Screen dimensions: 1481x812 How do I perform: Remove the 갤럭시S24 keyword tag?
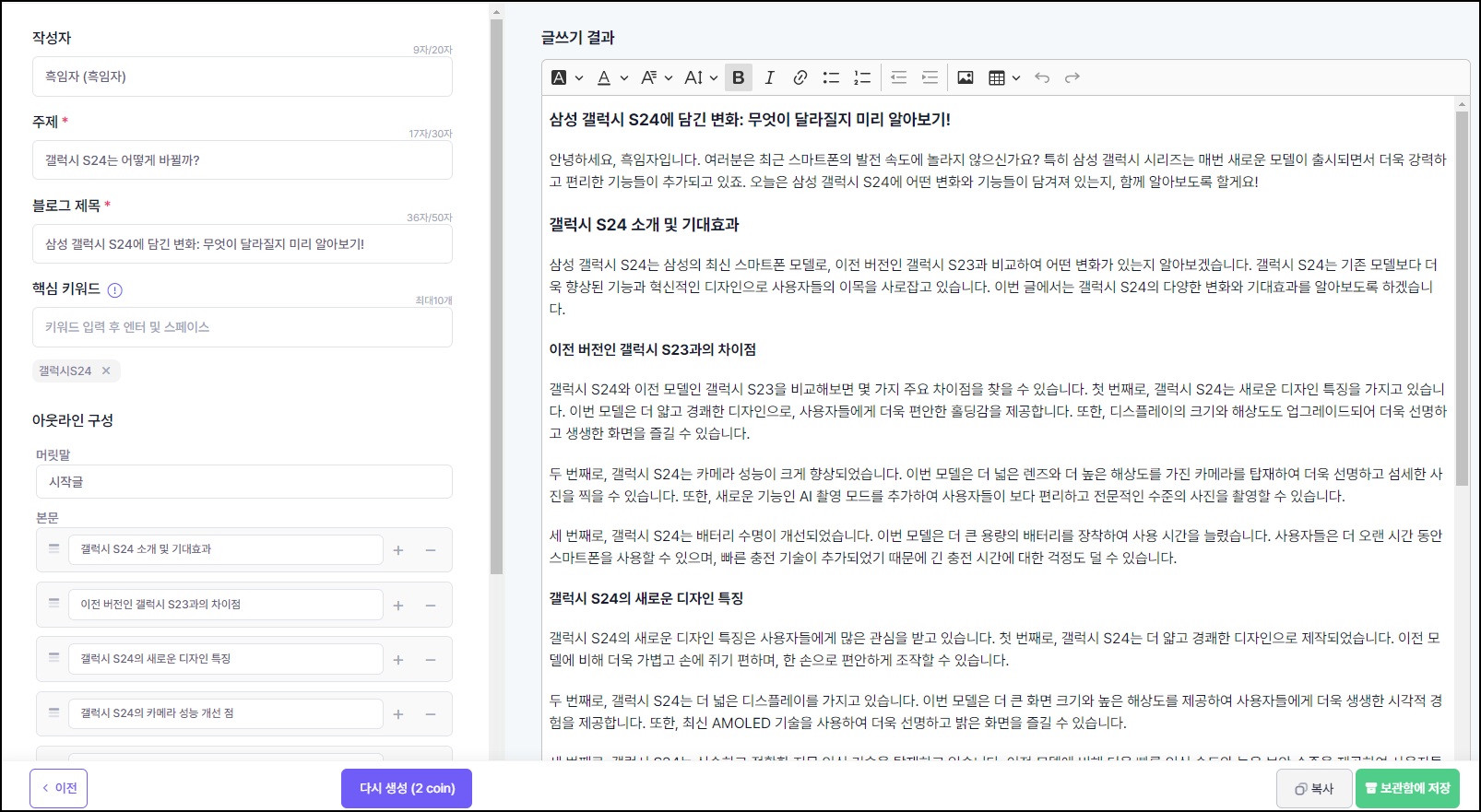106,371
